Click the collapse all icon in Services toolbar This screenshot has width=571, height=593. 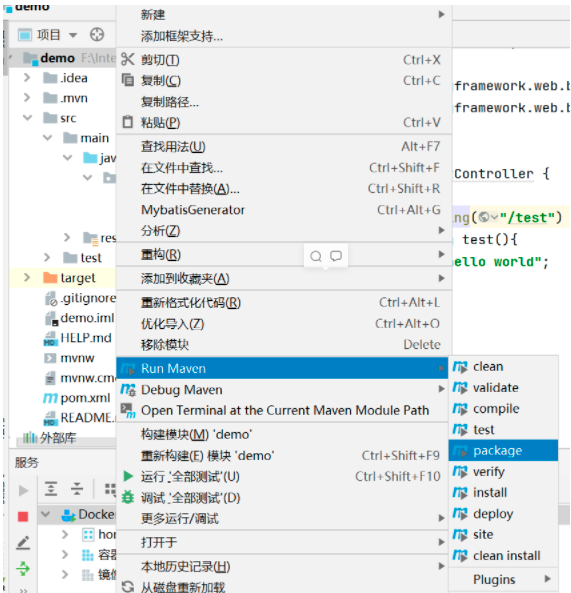77,489
